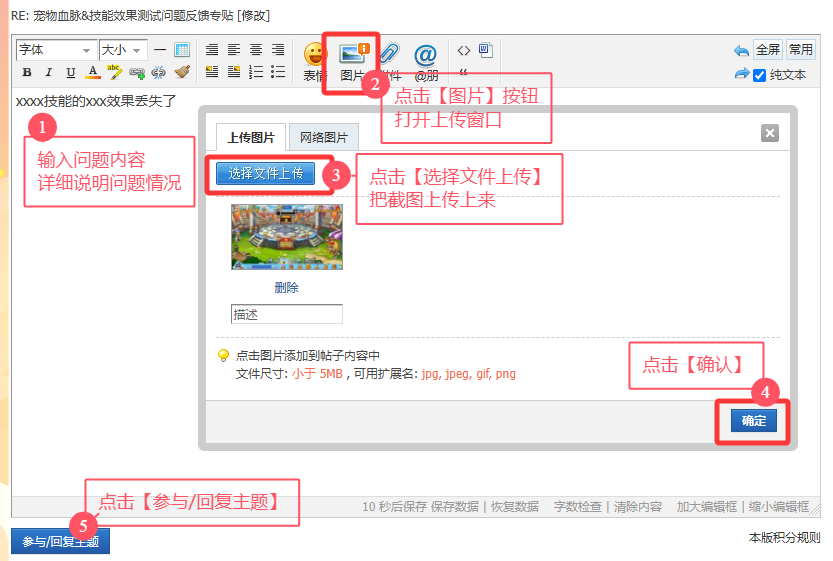Insert ordered numbered list

tap(256, 72)
